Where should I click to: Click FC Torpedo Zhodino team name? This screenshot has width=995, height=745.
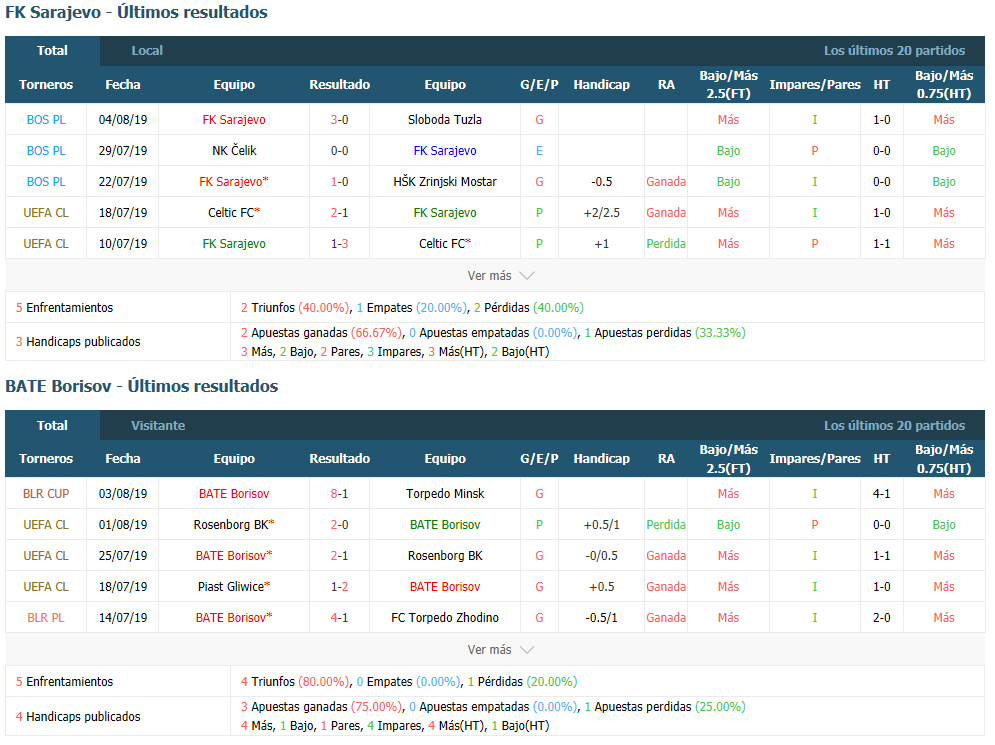pos(445,617)
